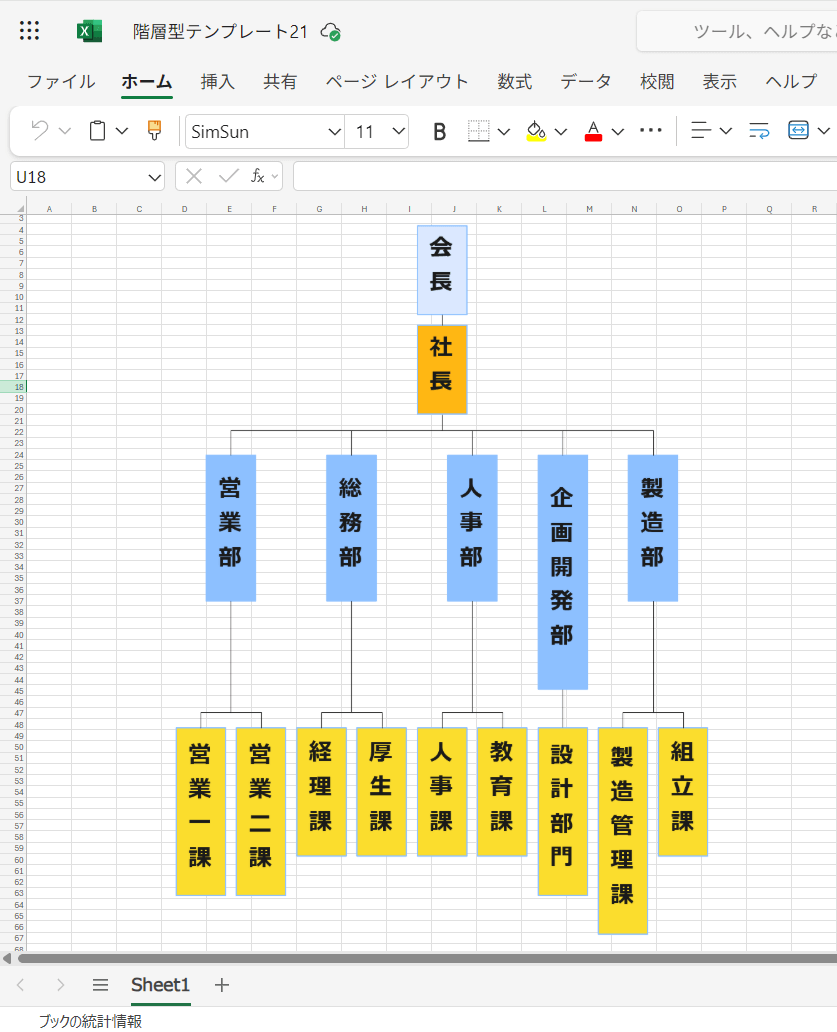Open the Name Box U18 dropdown
This screenshot has height=1032, width=837.
[x=155, y=177]
